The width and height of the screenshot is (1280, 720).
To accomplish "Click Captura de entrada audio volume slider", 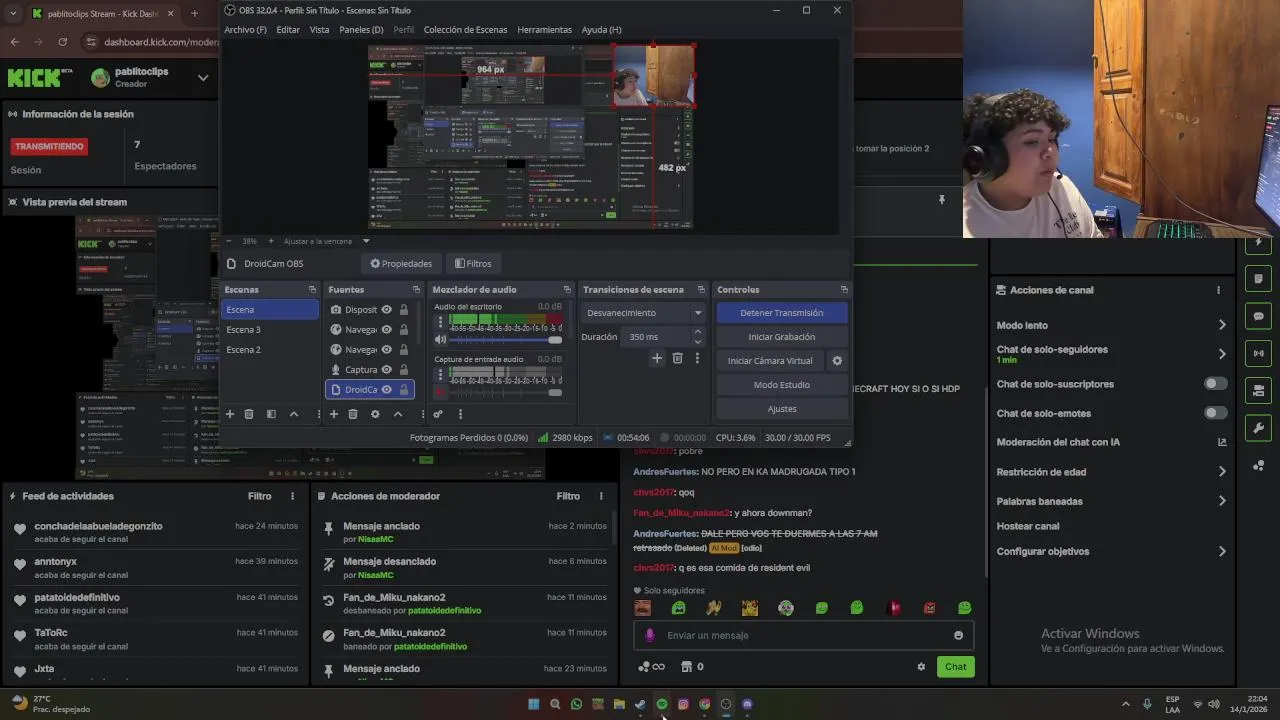I will 506,392.
